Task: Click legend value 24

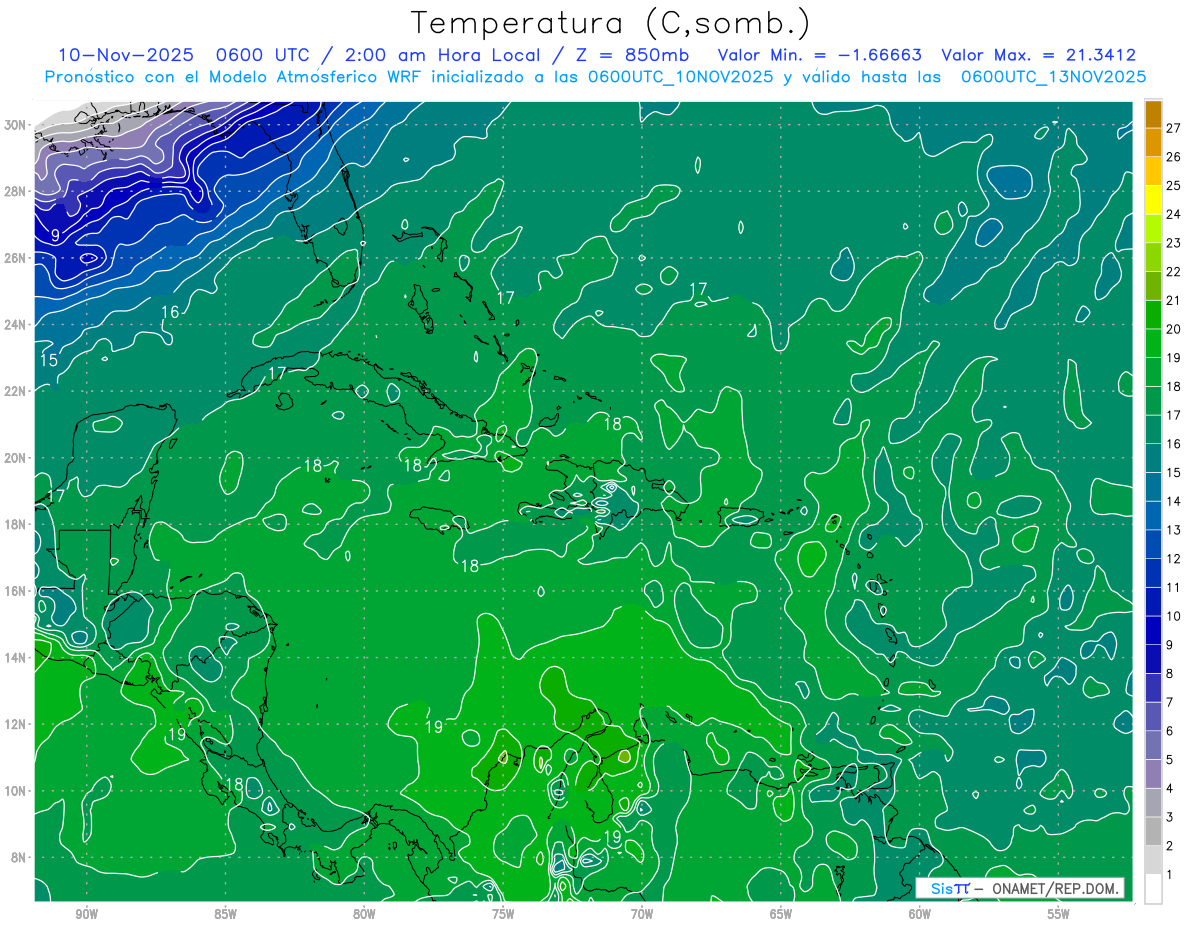Action: tap(1174, 214)
